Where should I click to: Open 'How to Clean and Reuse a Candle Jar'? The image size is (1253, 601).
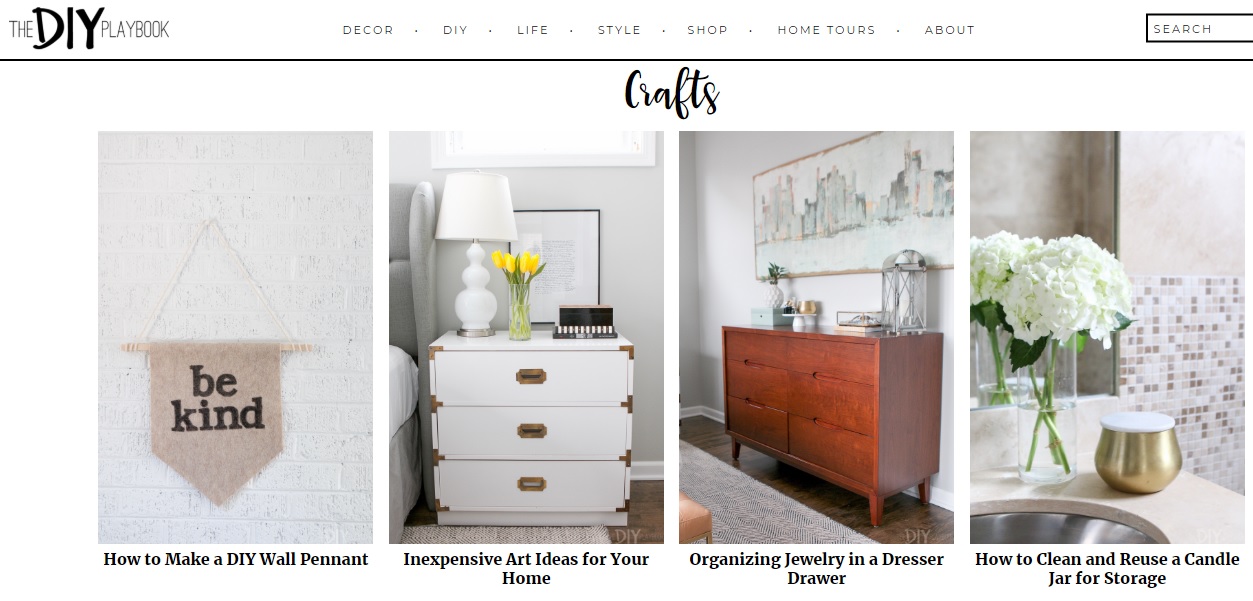click(1107, 568)
